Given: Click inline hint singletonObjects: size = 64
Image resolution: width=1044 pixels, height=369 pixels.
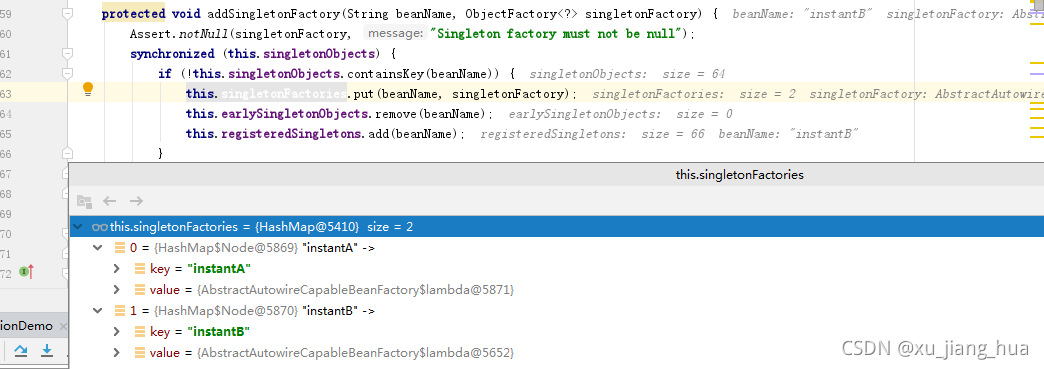Looking at the screenshot, I should [x=627, y=74].
